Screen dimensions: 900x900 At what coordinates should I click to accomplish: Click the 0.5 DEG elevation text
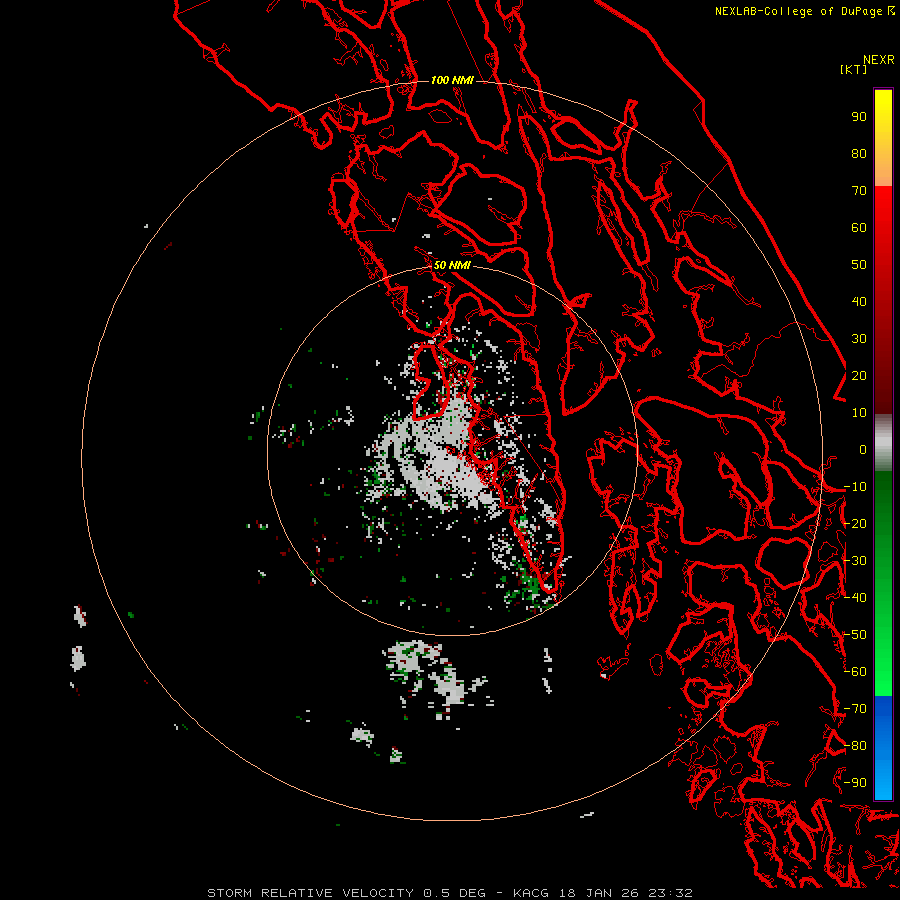(x=454, y=893)
